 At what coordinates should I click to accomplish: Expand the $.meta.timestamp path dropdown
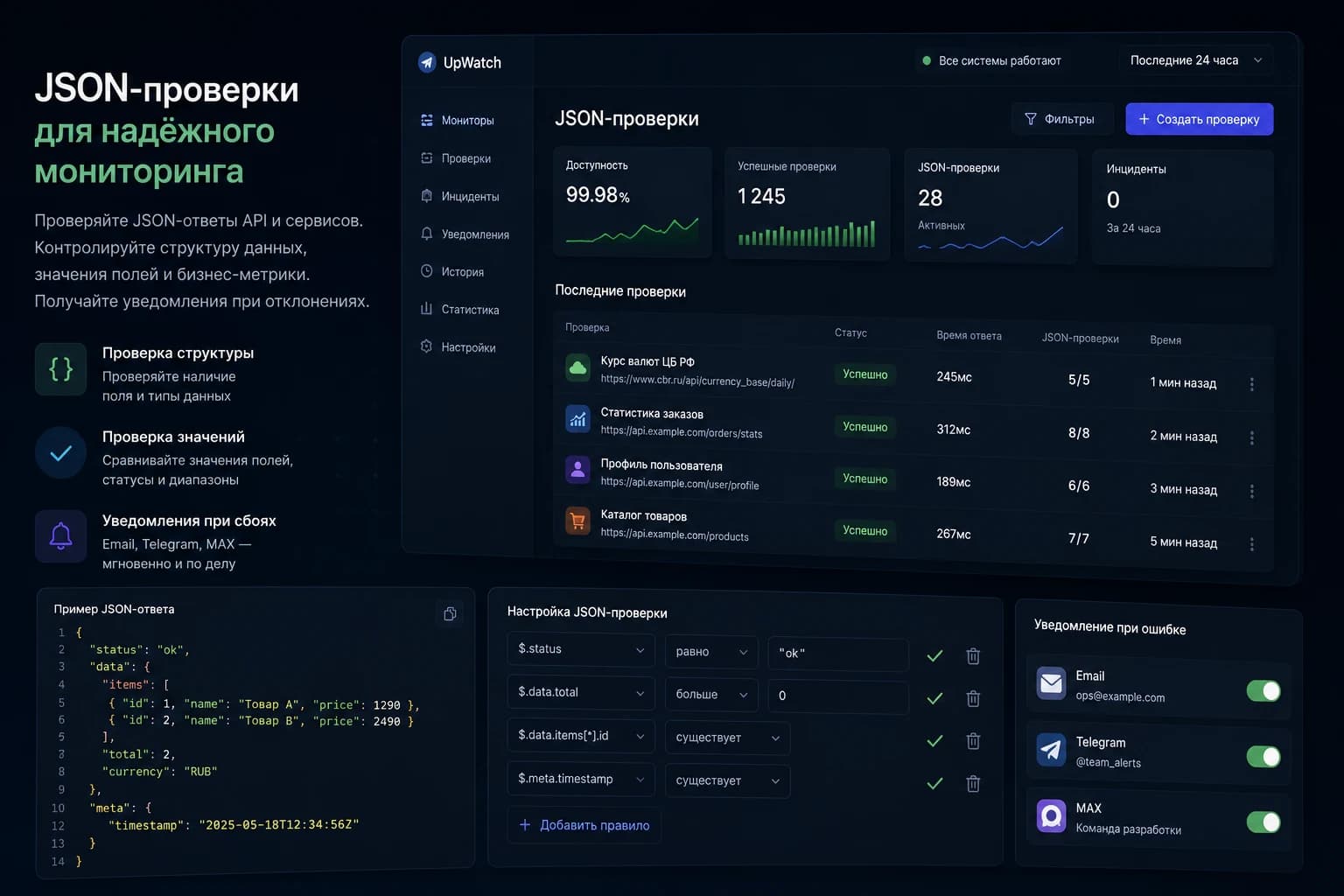click(x=581, y=779)
